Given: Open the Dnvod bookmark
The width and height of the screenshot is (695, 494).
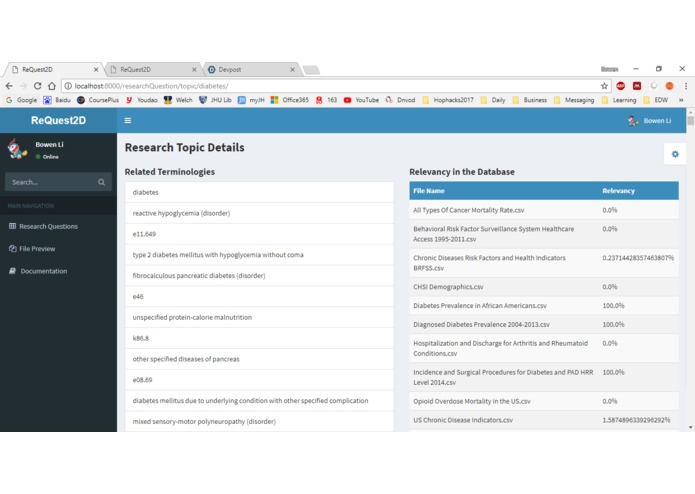Looking at the screenshot, I should pyautogui.click(x=400, y=100).
